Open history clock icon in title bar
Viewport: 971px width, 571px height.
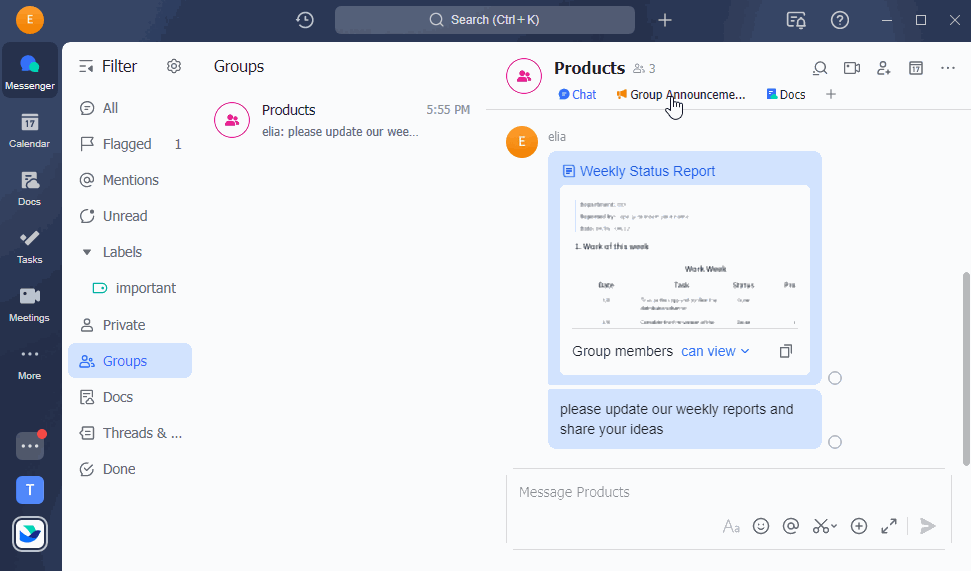click(305, 20)
